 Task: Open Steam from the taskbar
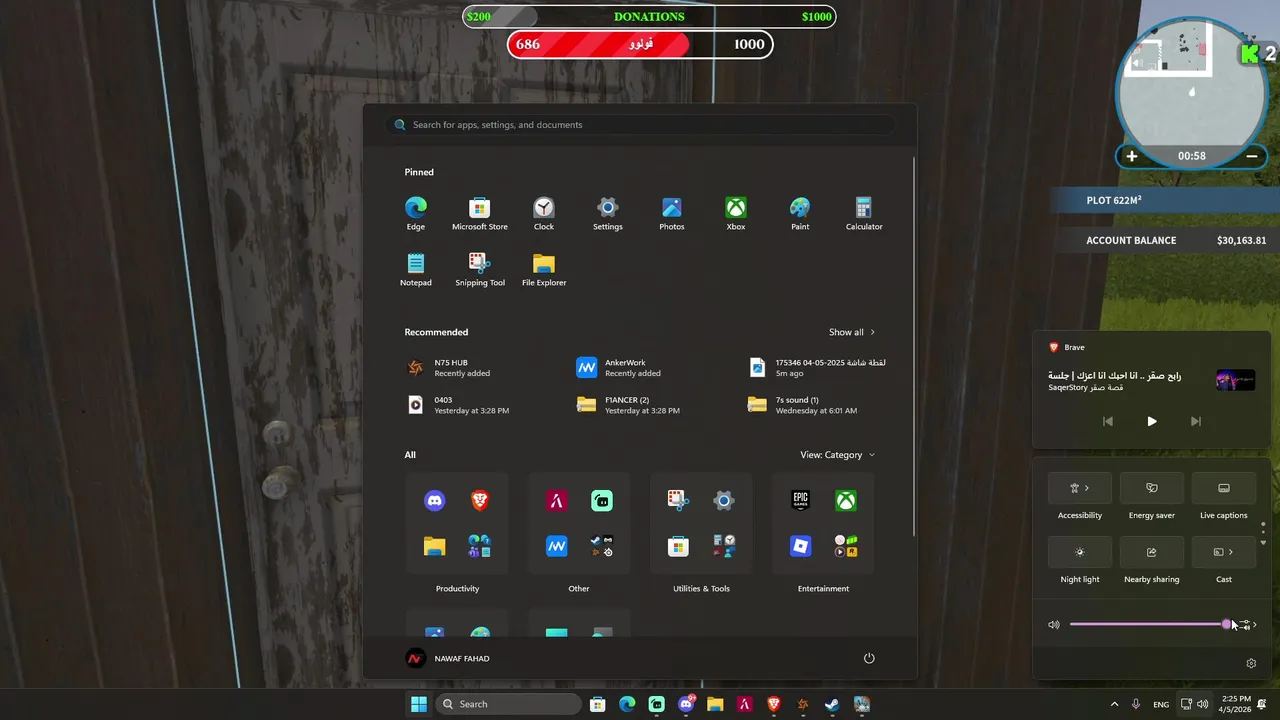click(x=832, y=704)
